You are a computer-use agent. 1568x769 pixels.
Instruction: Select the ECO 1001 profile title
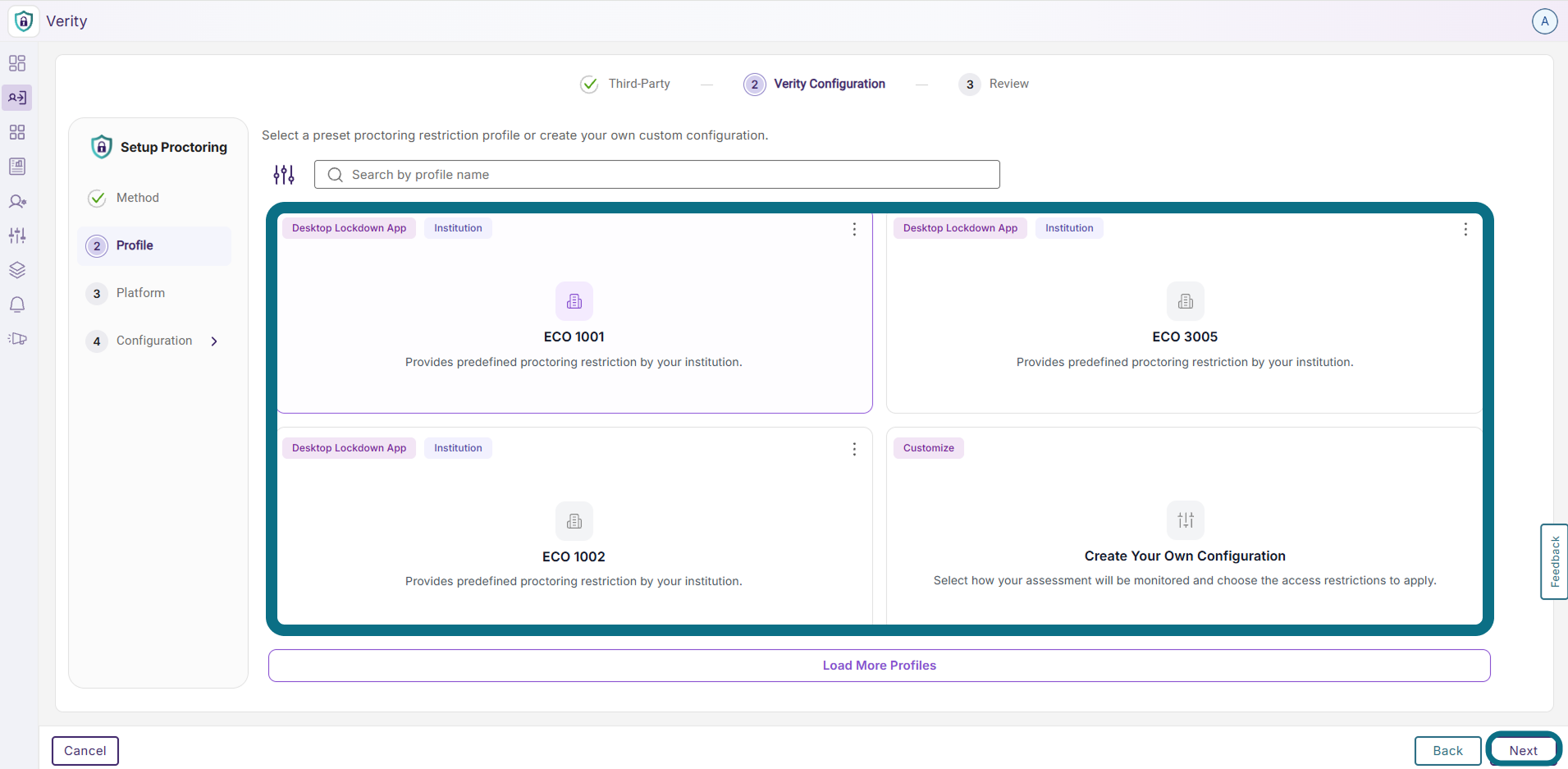pos(574,336)
